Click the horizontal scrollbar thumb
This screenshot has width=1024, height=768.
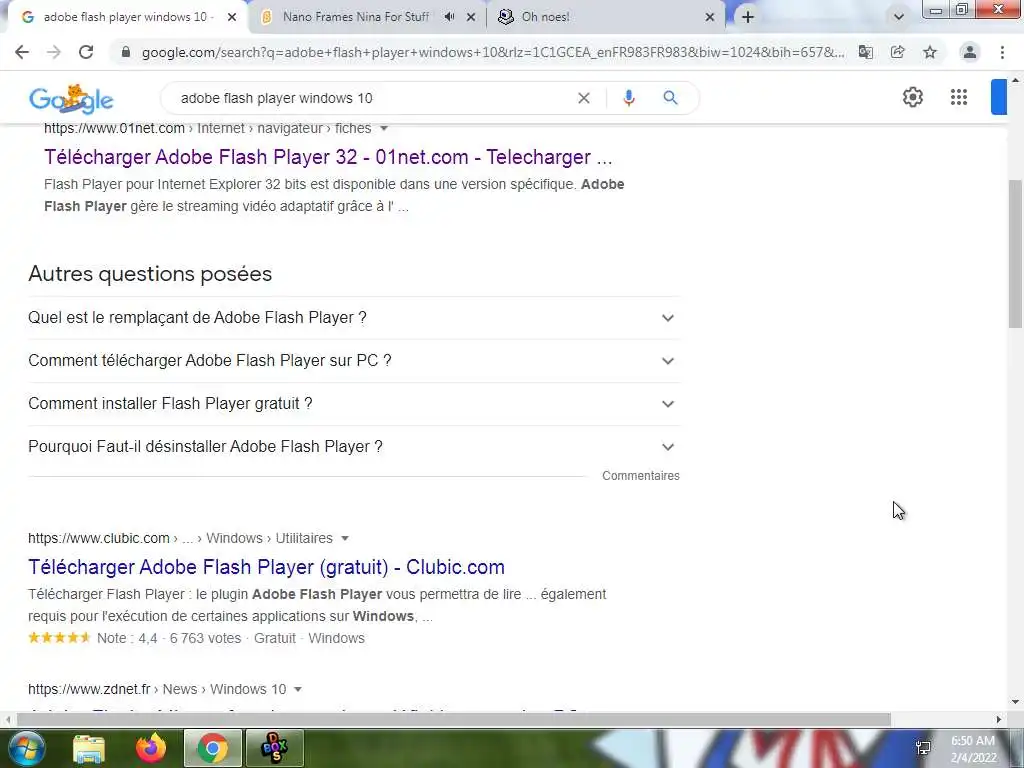coord(454,719)
